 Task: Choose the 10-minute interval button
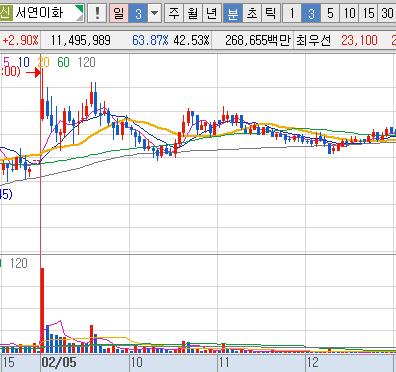(349, 13)
